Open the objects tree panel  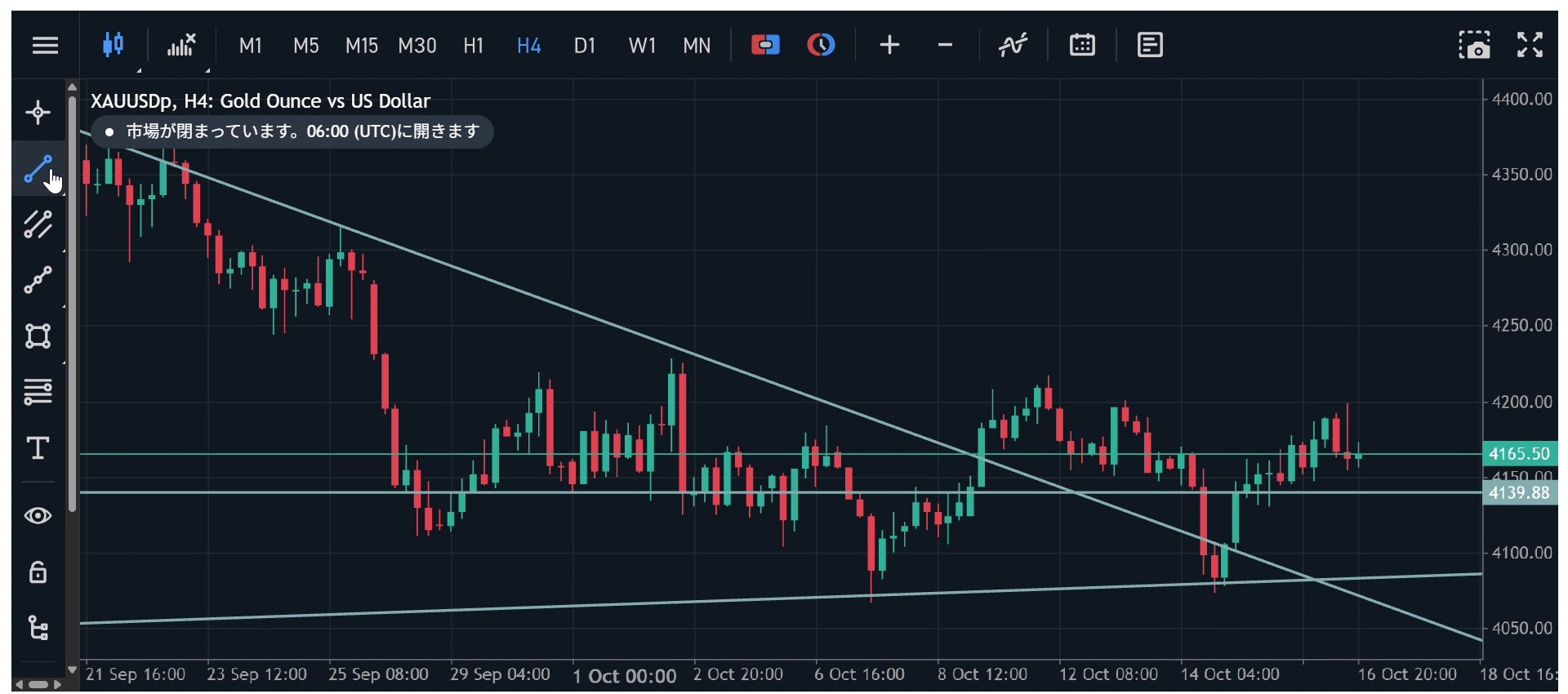(x=38, y=628)
